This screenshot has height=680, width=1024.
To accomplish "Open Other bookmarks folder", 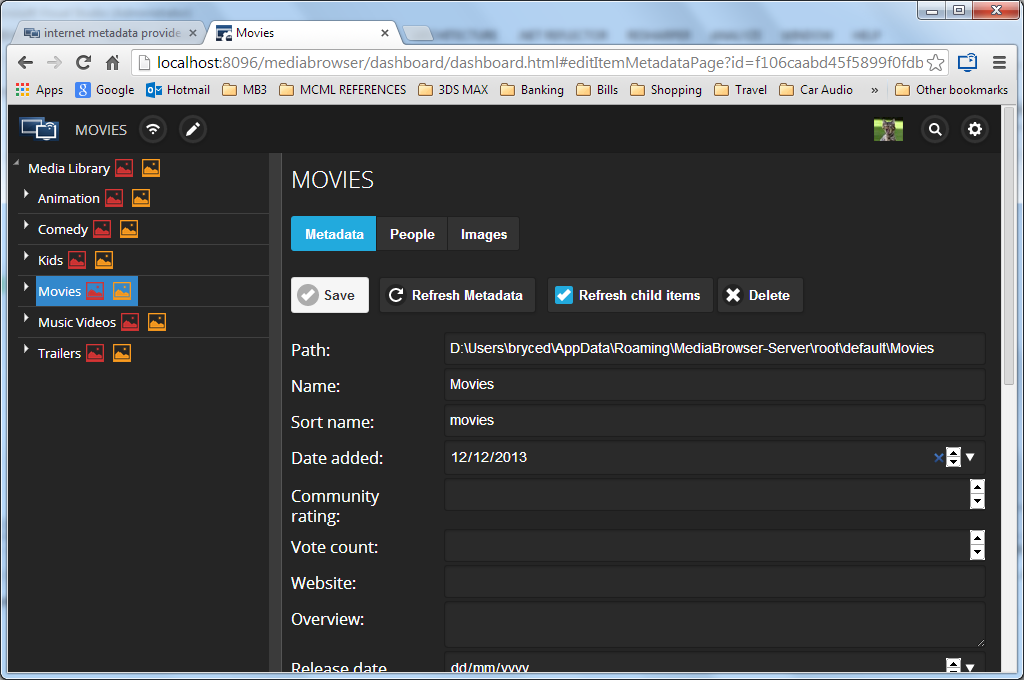I will click(x=952, y=90).
